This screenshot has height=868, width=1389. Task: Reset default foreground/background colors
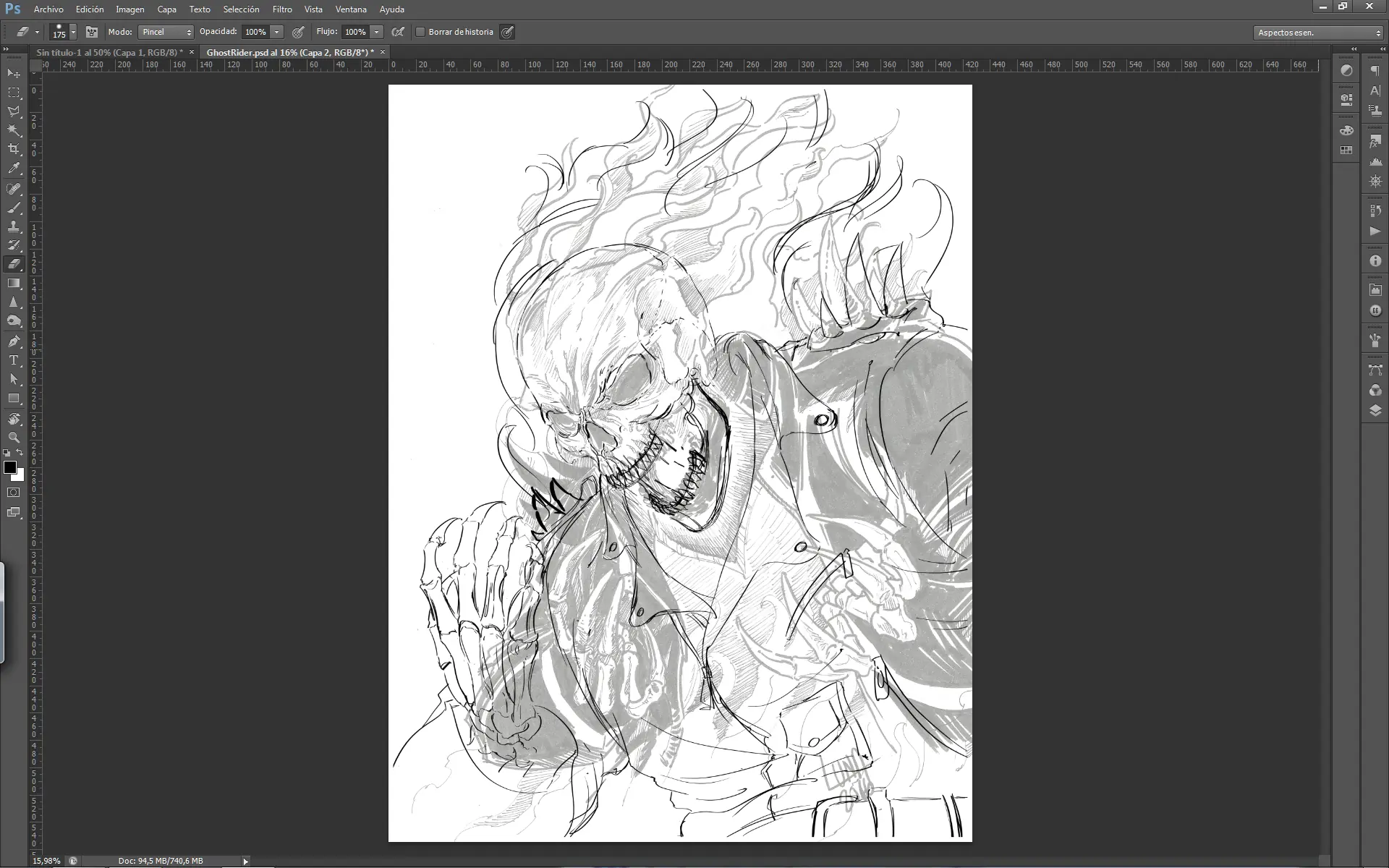tap(7, 453)
